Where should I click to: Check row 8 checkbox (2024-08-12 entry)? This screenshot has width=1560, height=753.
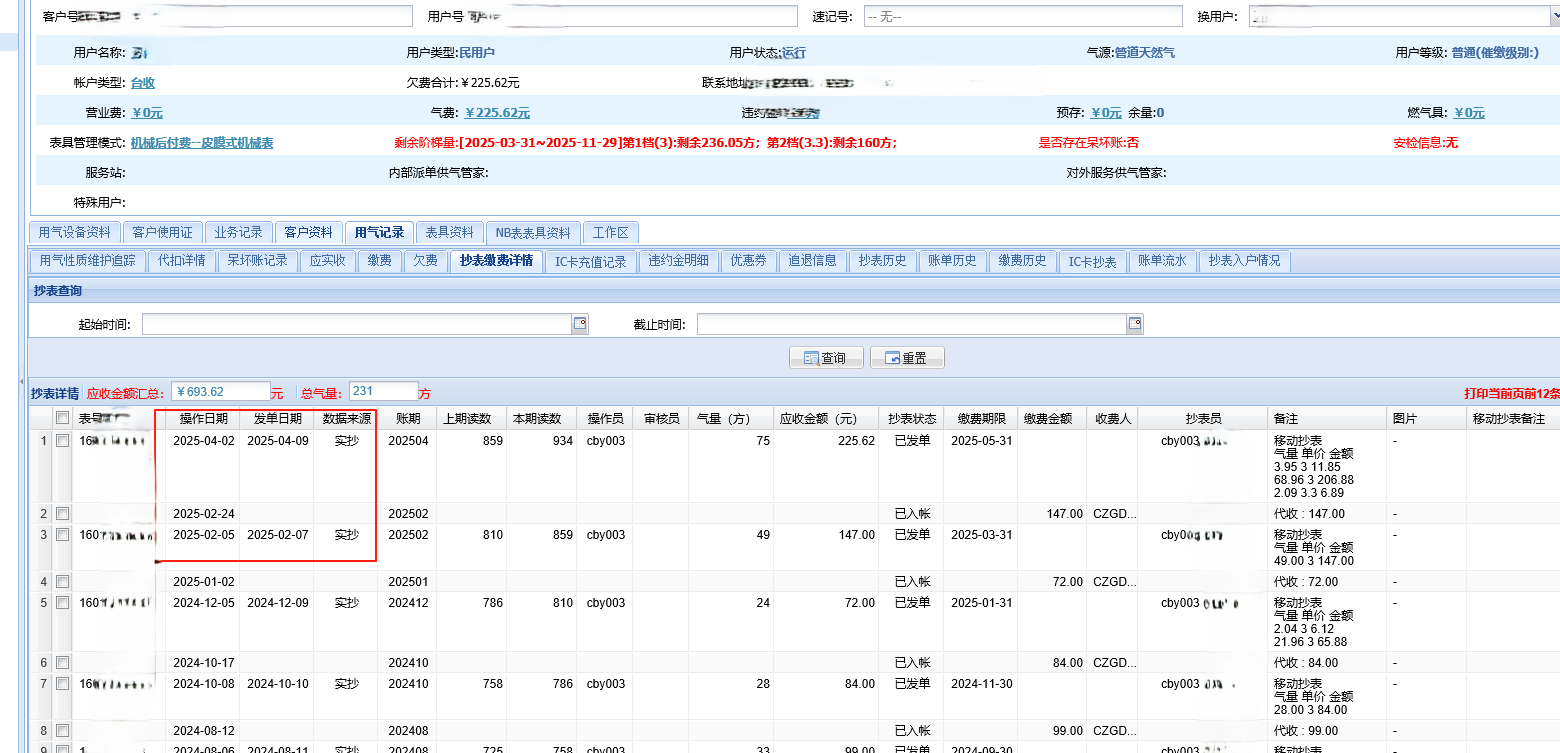pyautogui.click(x=63, y=730)
